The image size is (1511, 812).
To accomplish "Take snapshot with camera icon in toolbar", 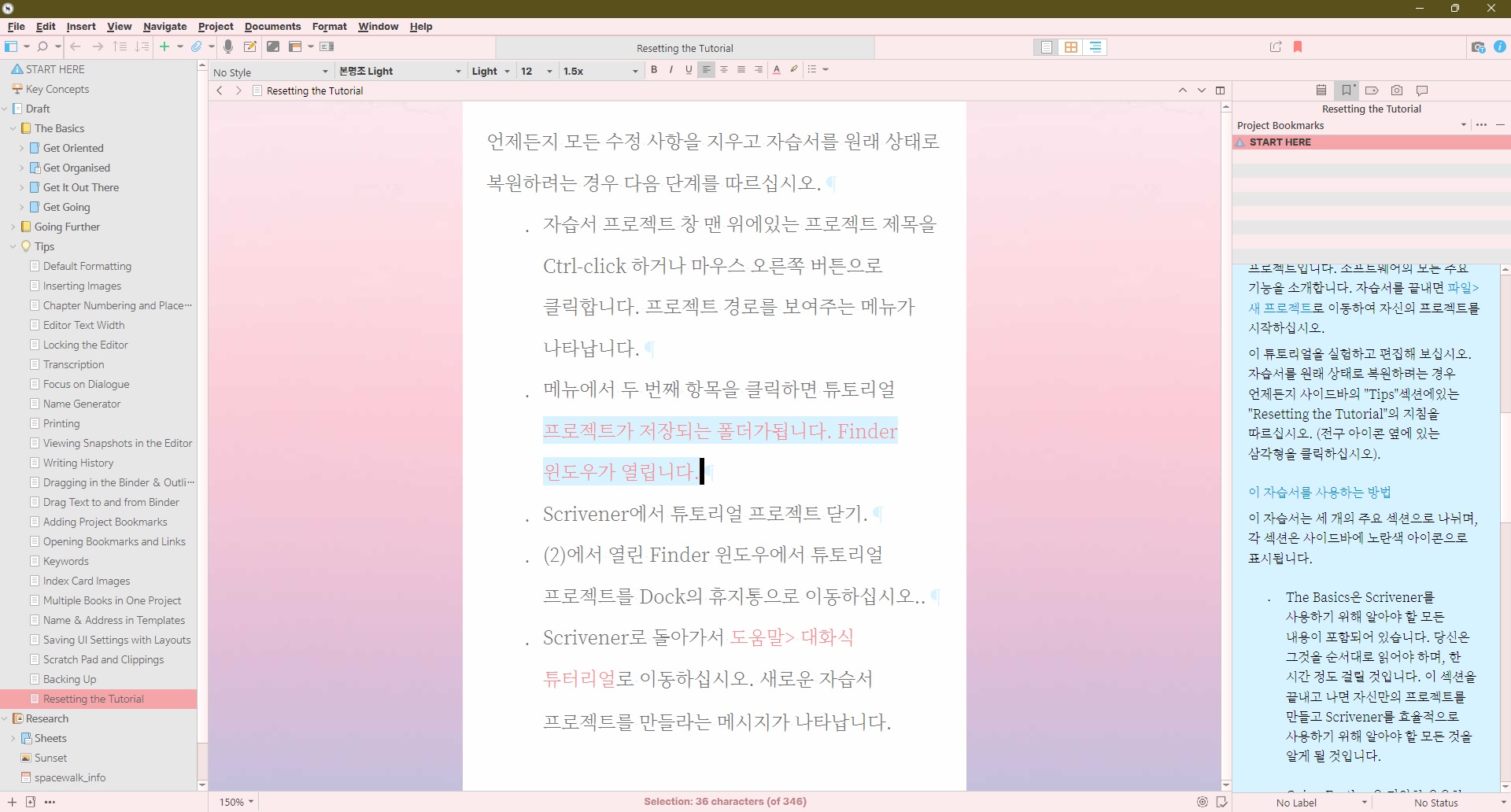I will tap(1478, 47).
